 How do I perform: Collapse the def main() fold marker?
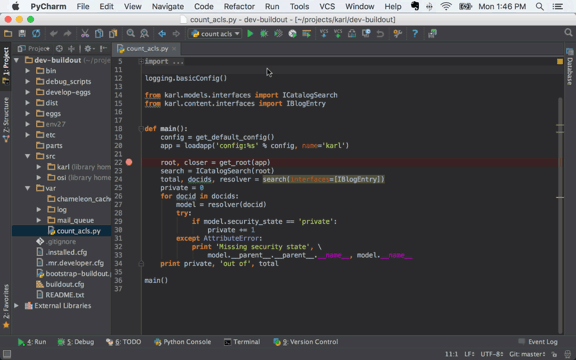point(141,129)
